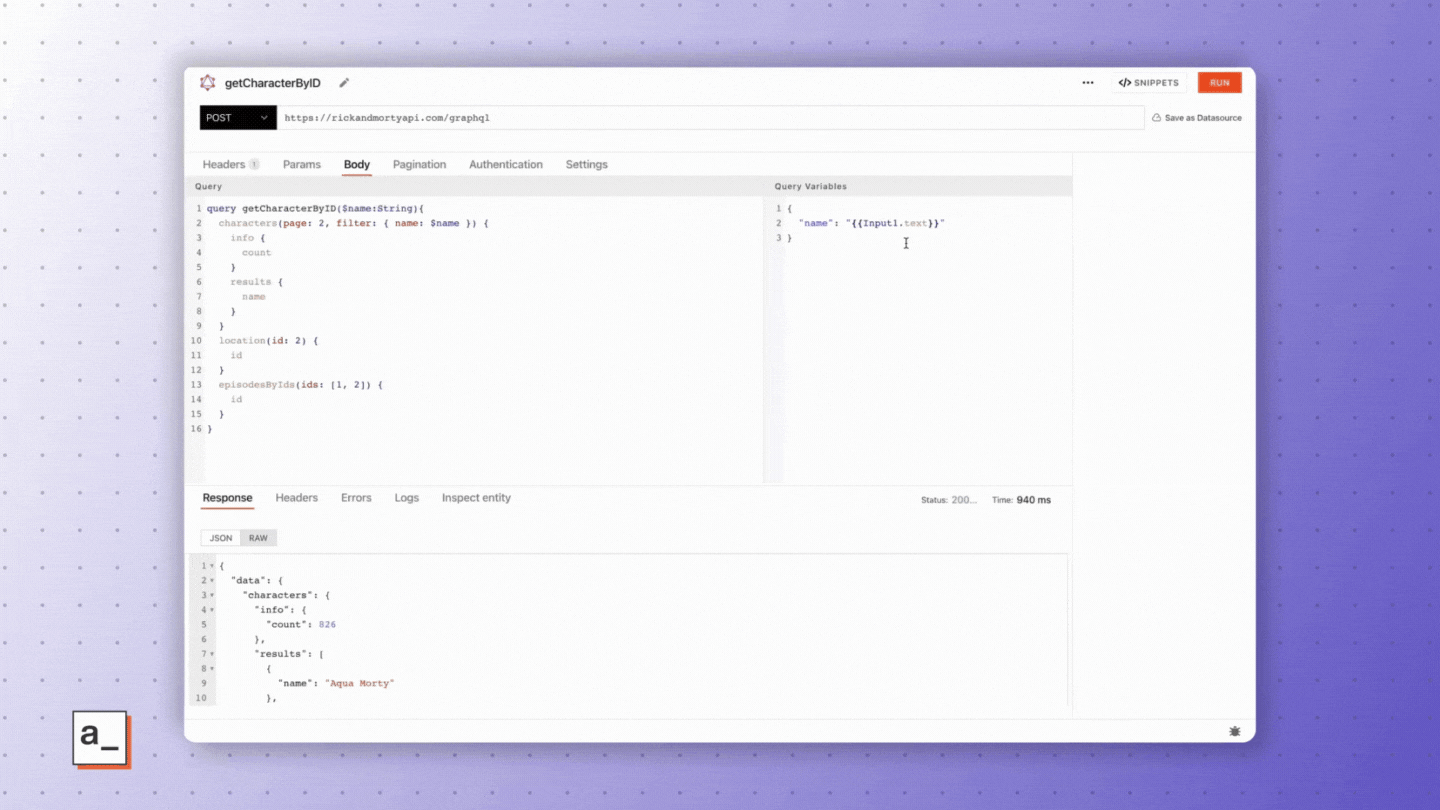Screen dimensions: 1440x810
Task: Click the "{{Input1.text}}" variable value
Action: [x=895, y=223]
